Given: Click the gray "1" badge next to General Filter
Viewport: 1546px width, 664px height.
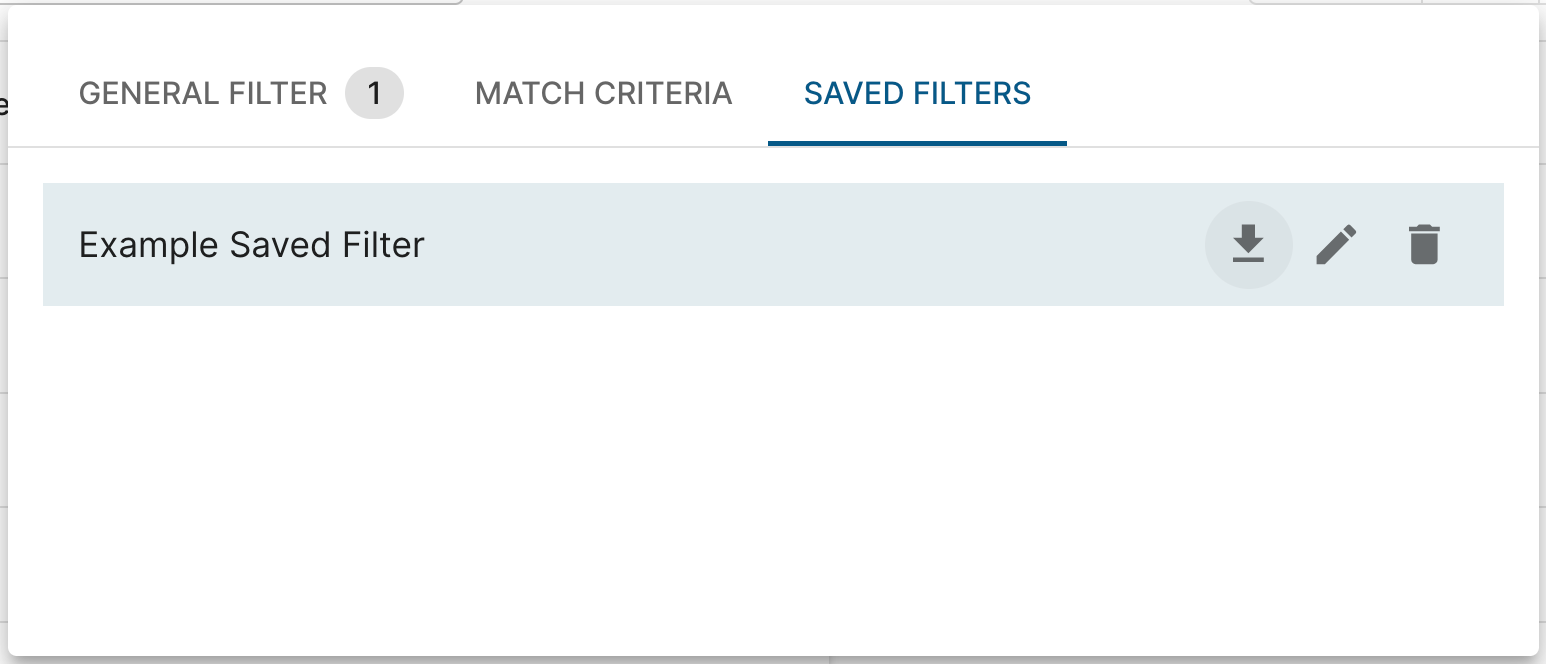Looking at the screenshot, I should 374,94.
